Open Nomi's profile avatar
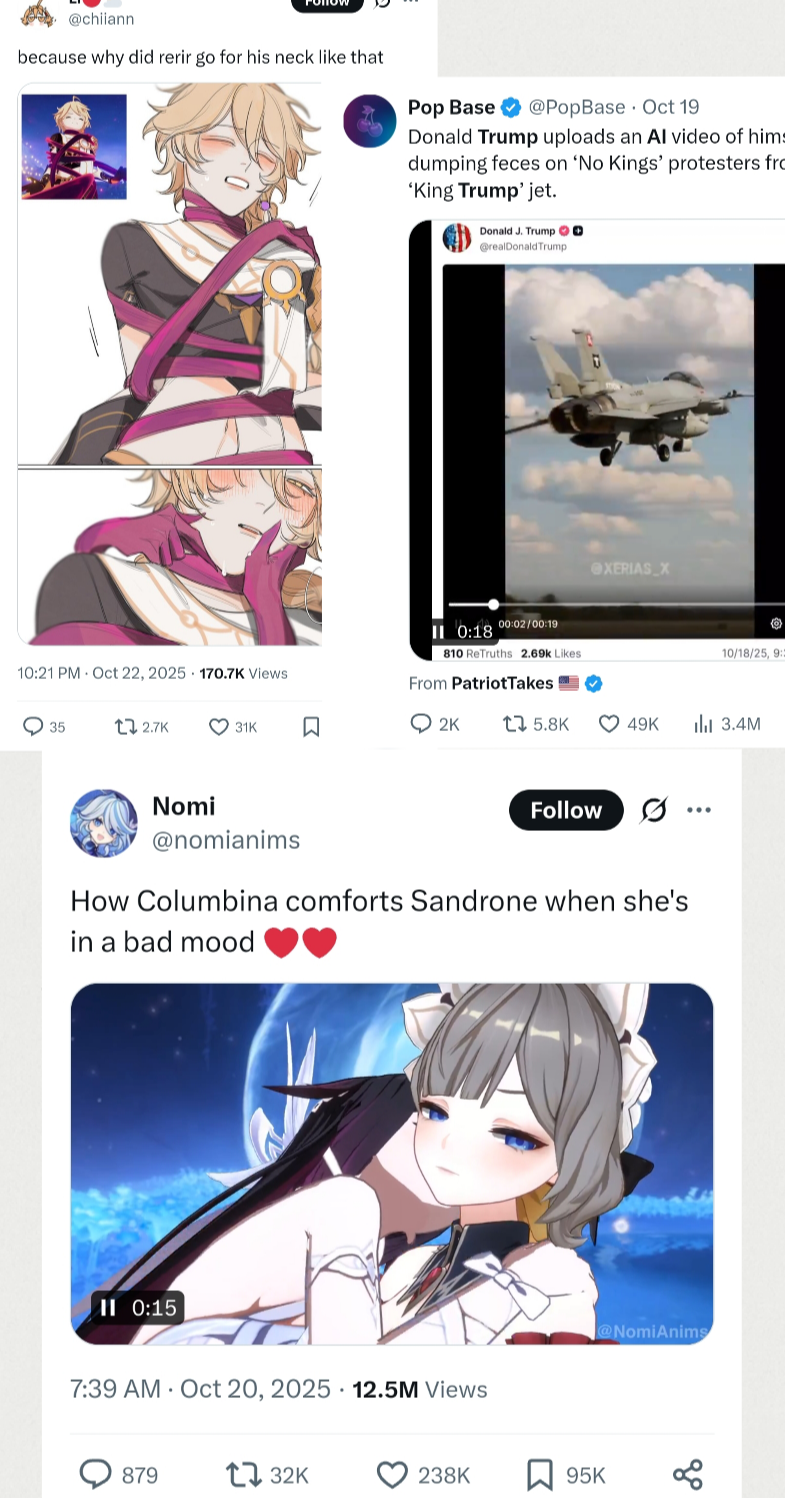The image size is (785, 1498). click(104, 823)
